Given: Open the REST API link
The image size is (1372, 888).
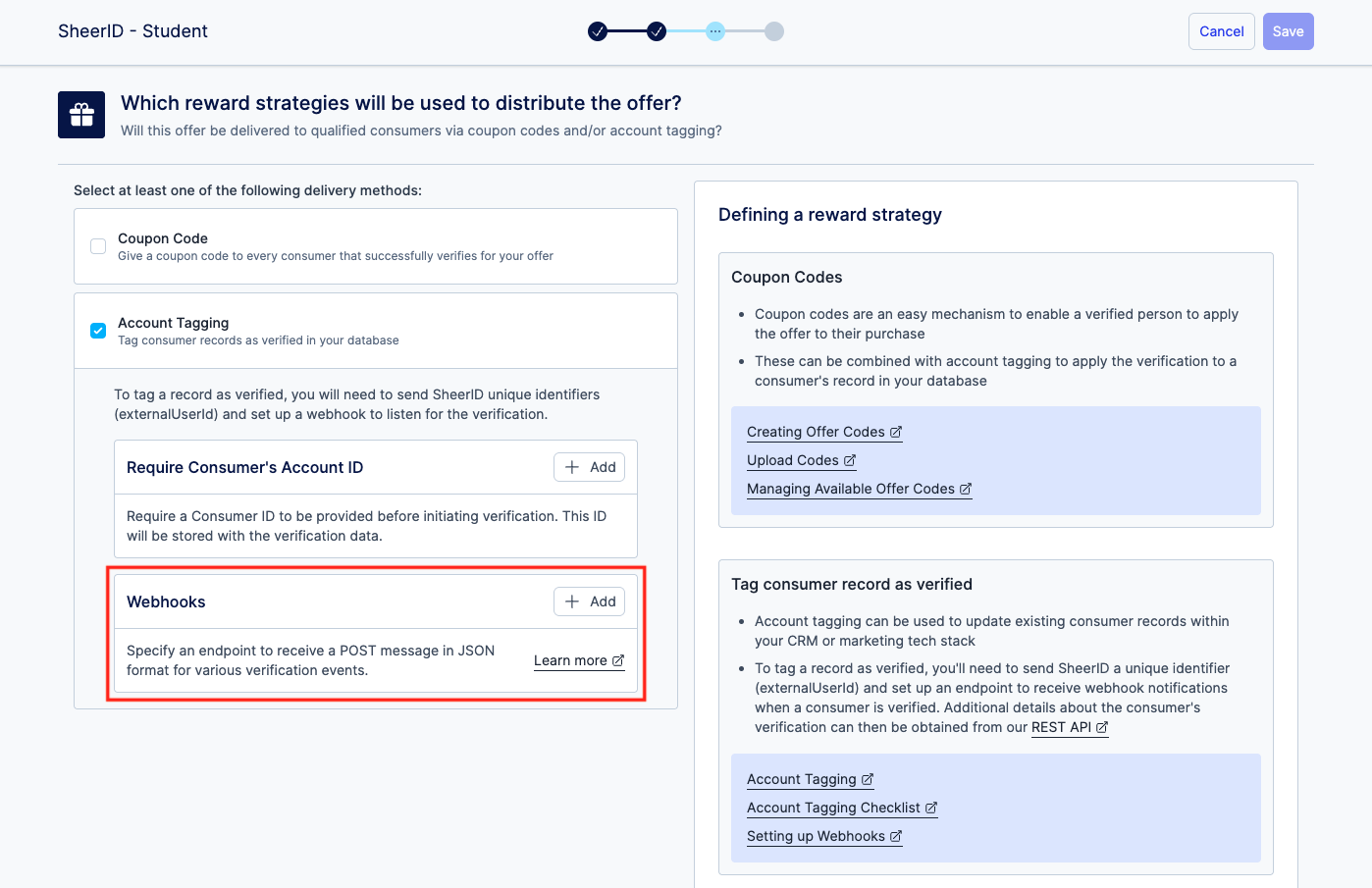Looking at the screenshot, I should point(1062,727).
